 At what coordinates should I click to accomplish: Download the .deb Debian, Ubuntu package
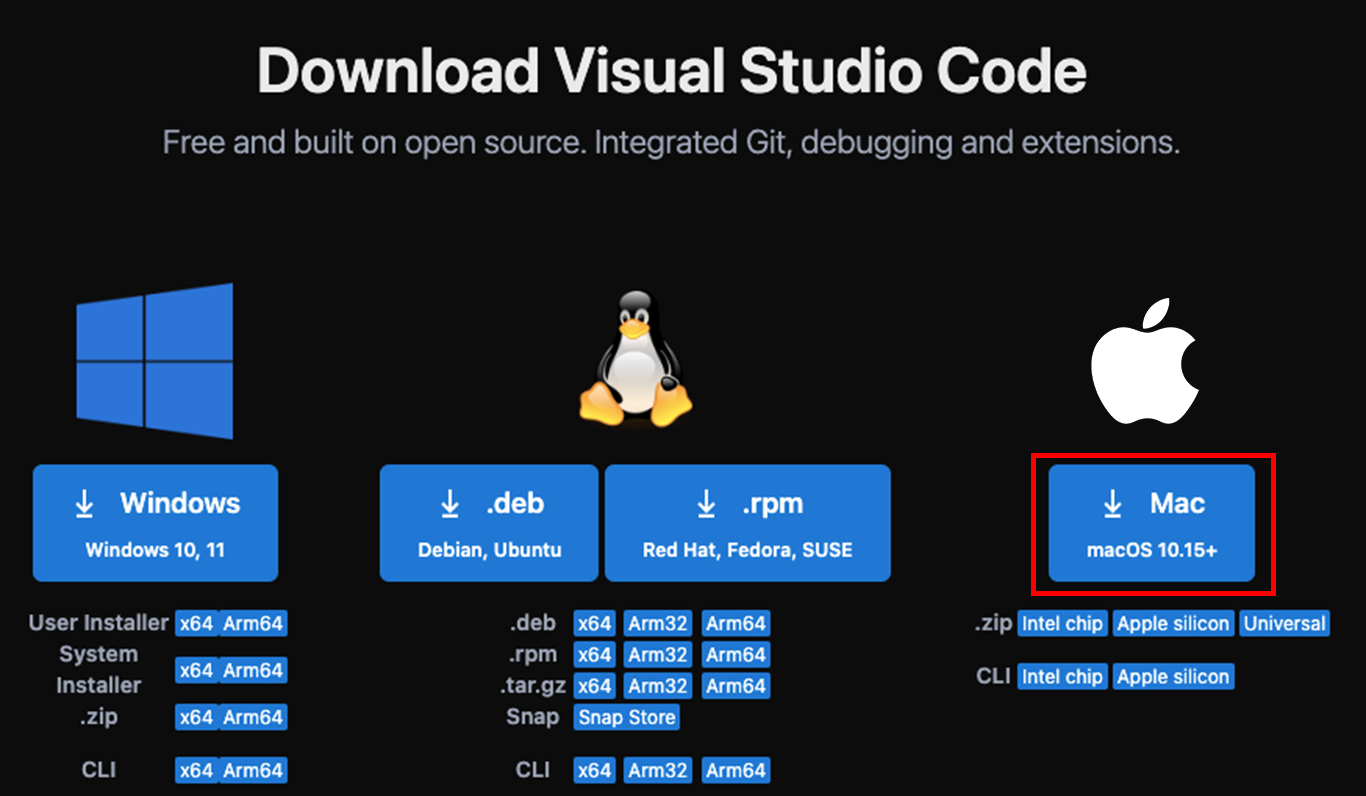[489, 523]
